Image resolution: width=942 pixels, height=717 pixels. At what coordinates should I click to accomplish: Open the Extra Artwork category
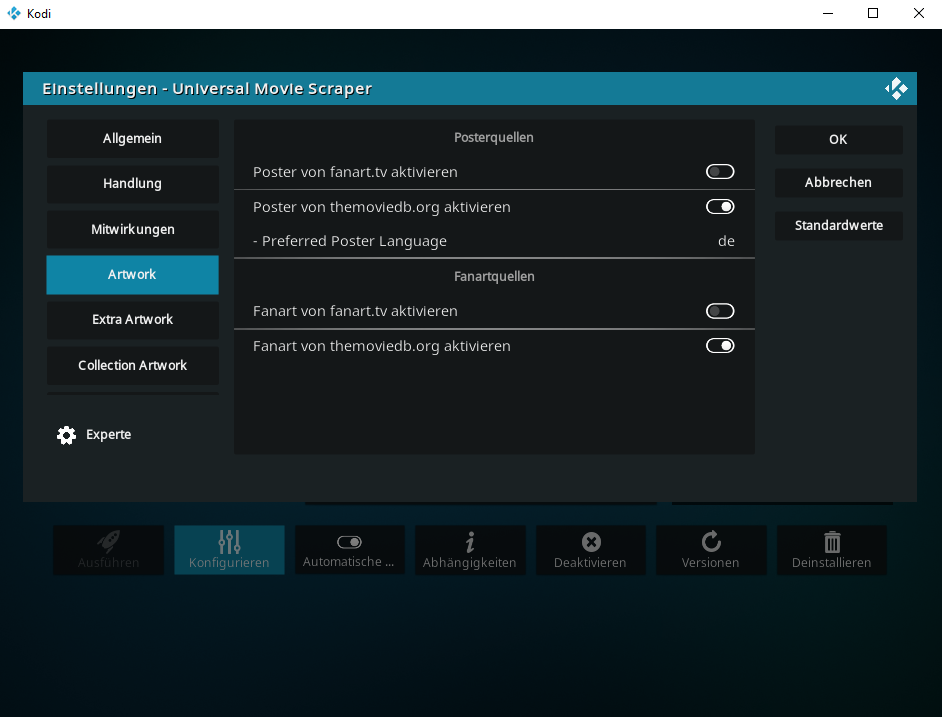[133, 320]
